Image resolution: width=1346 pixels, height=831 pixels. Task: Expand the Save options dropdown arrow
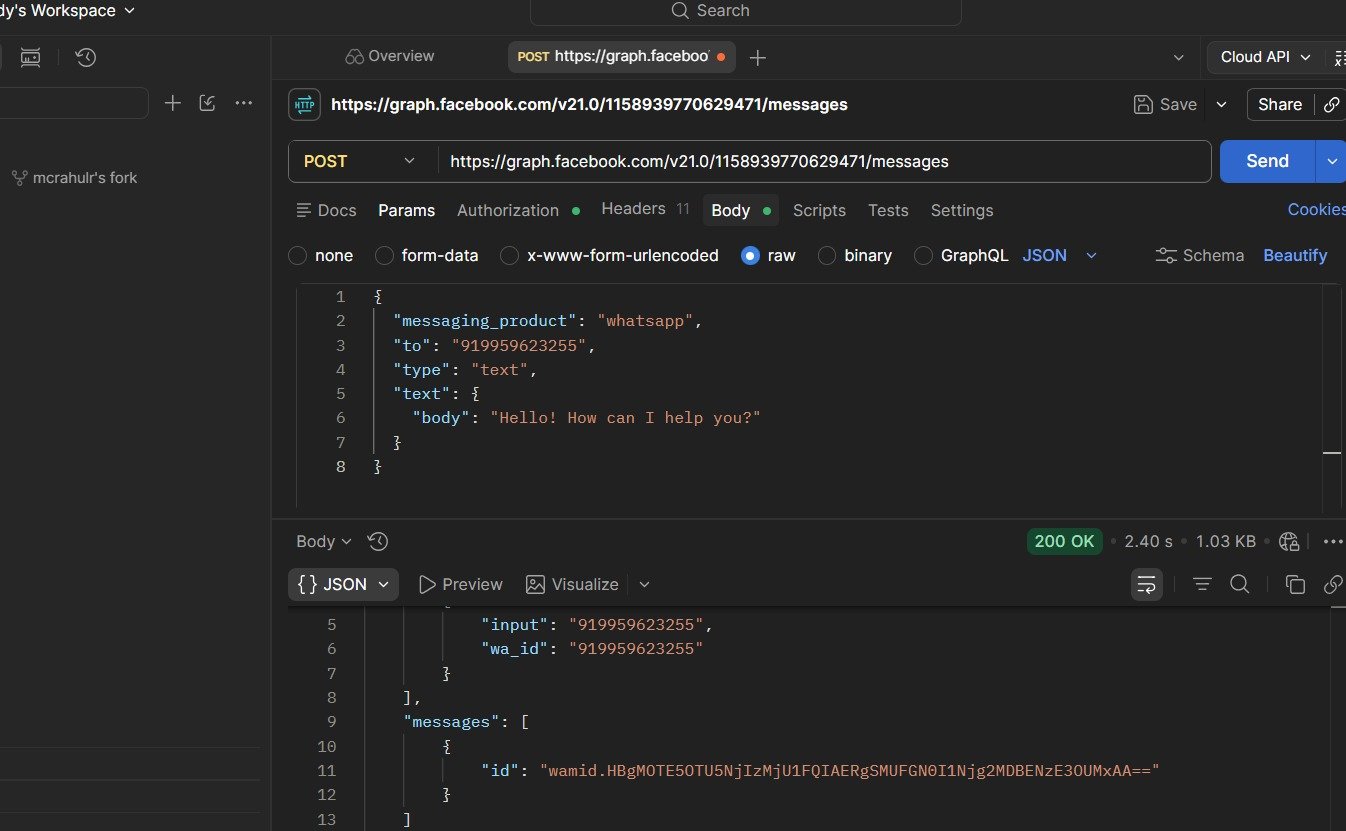point(1221,104)
